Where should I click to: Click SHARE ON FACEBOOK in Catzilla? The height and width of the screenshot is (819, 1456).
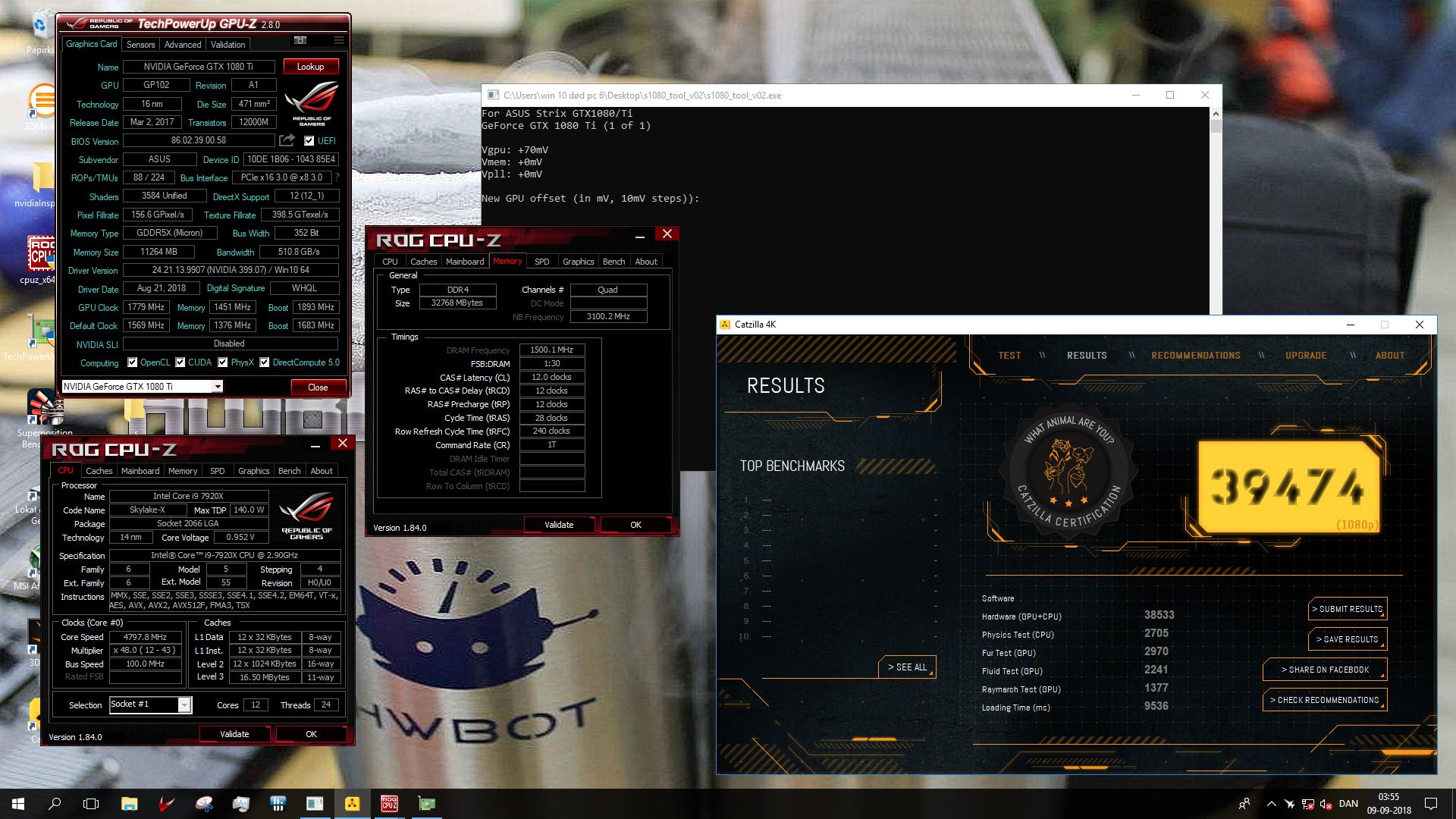(1325, 670)
